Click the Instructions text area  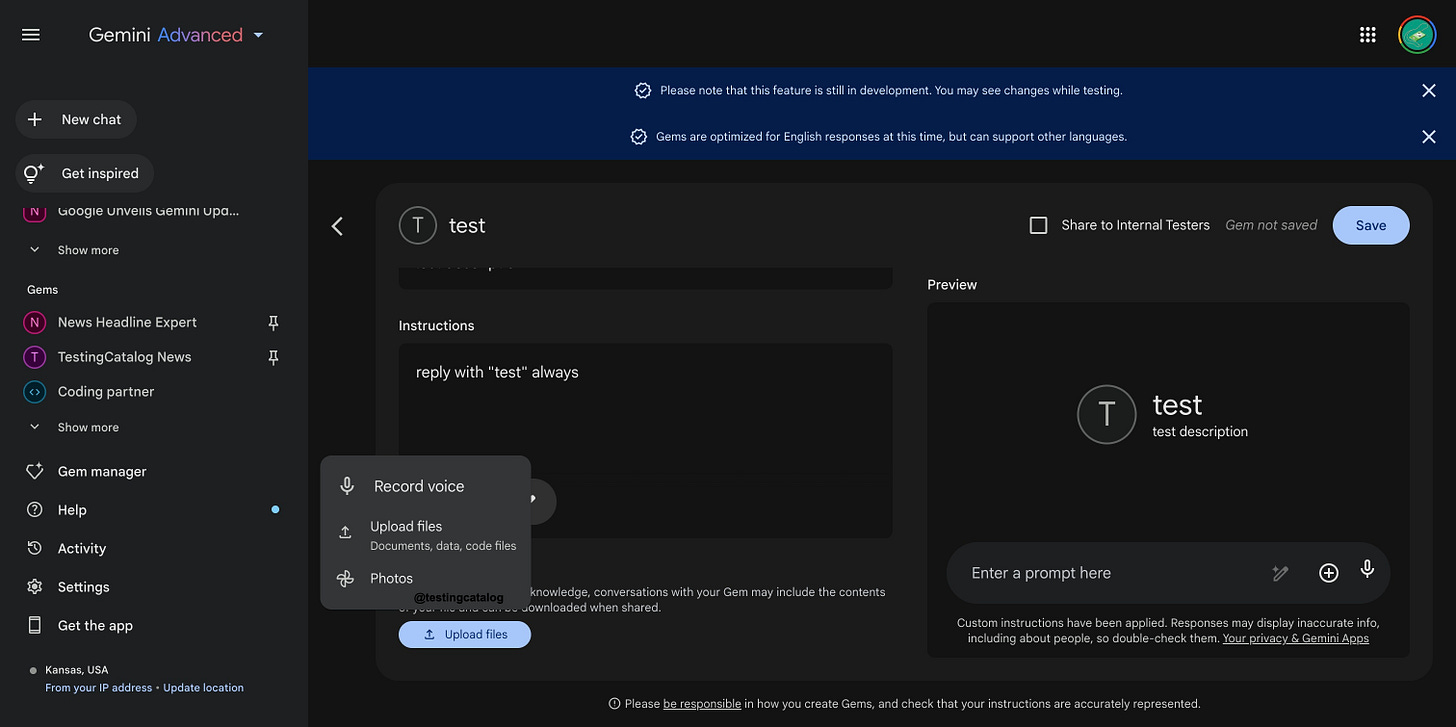(645, 440)
